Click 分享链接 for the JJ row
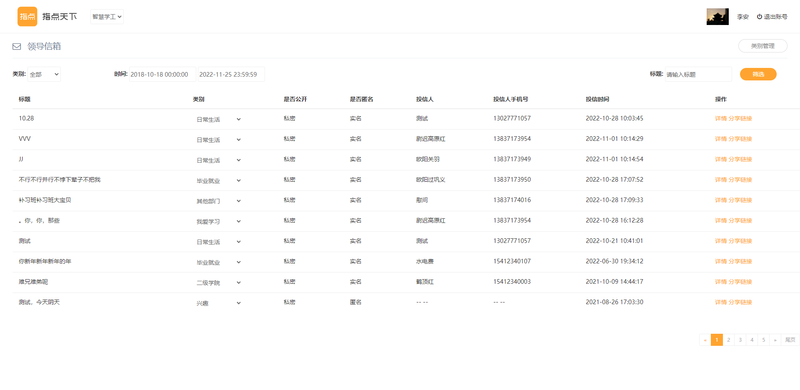The width and height of the screenshot is (800, 390). click(x=740, y=159)
